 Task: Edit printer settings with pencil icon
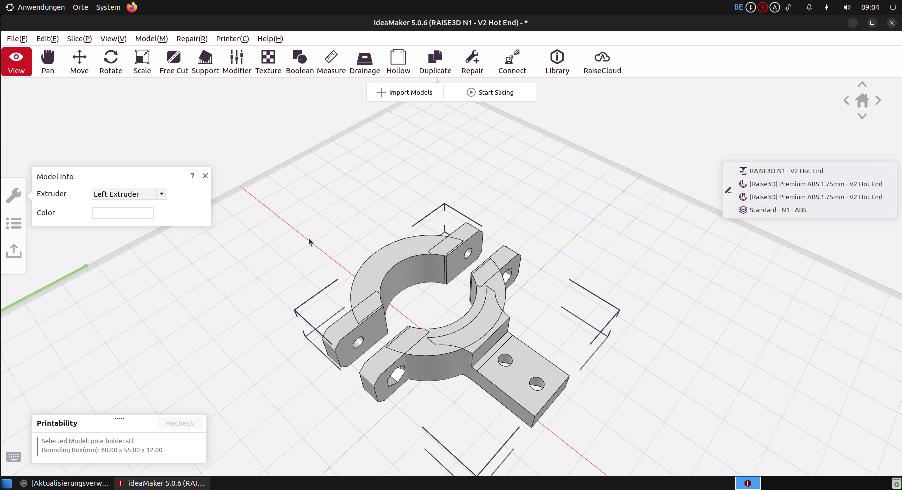[728, 190]
